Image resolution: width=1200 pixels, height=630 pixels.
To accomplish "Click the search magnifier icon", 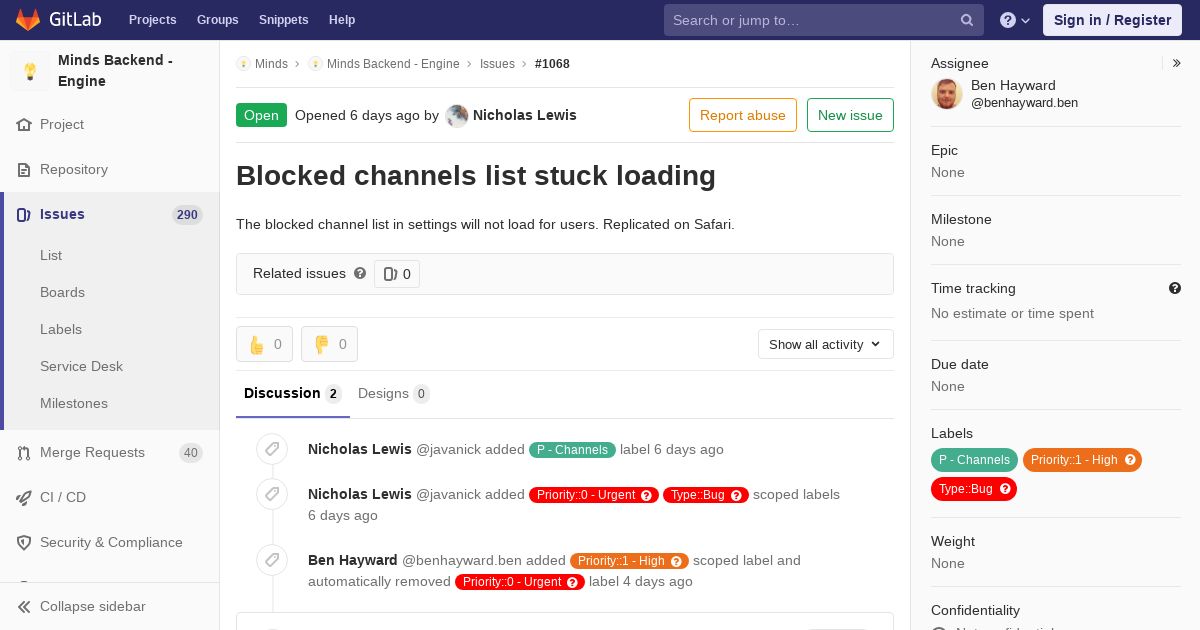I will coord(967,20).
